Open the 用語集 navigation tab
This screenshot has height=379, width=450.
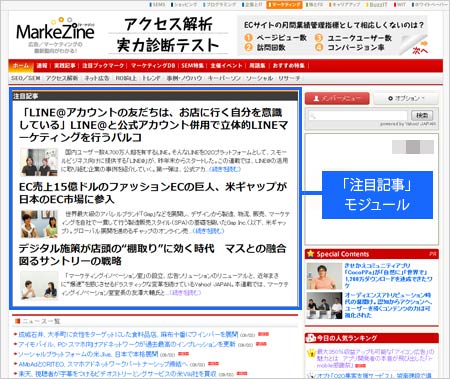tap(257, 66)
